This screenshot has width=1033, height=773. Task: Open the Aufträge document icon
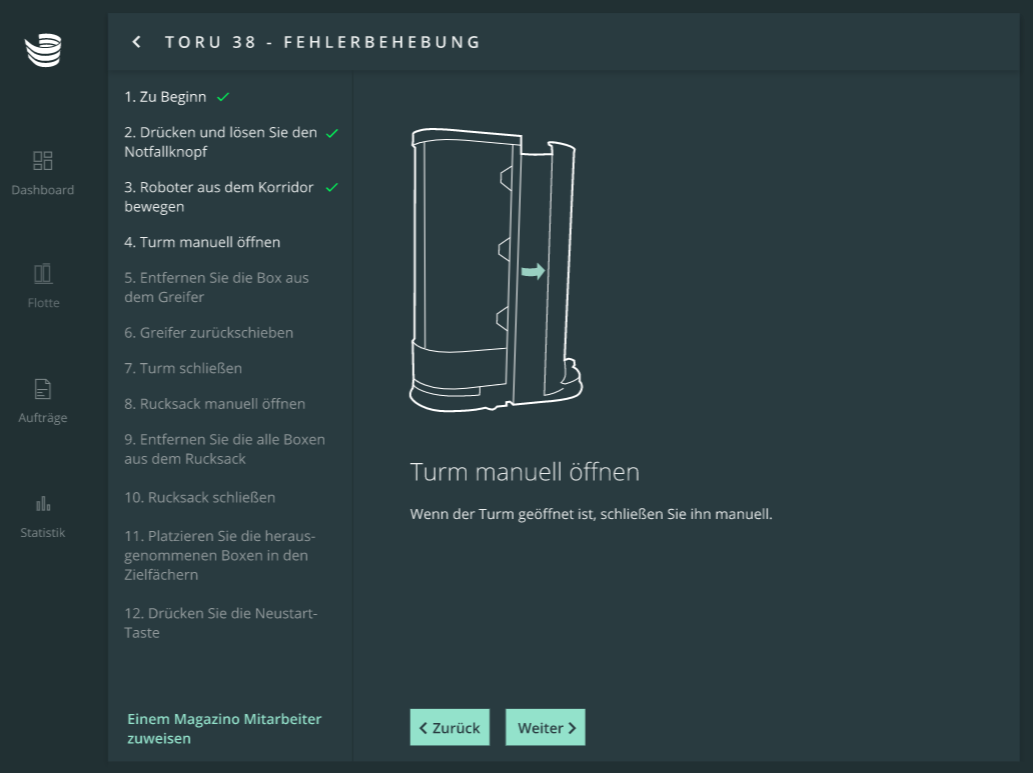pyautogui.click(x=43, y=389)
